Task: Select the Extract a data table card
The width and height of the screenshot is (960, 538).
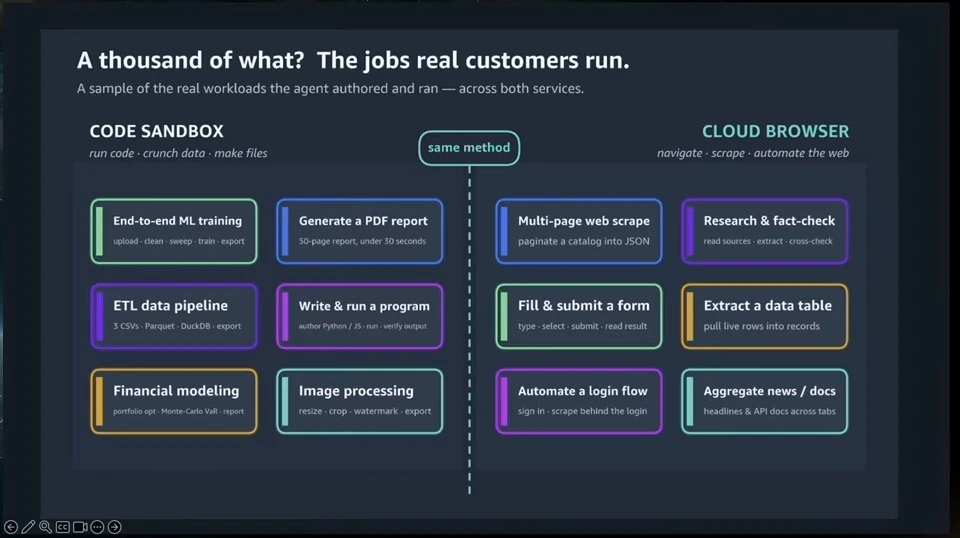Action: [x=765, y=316]
